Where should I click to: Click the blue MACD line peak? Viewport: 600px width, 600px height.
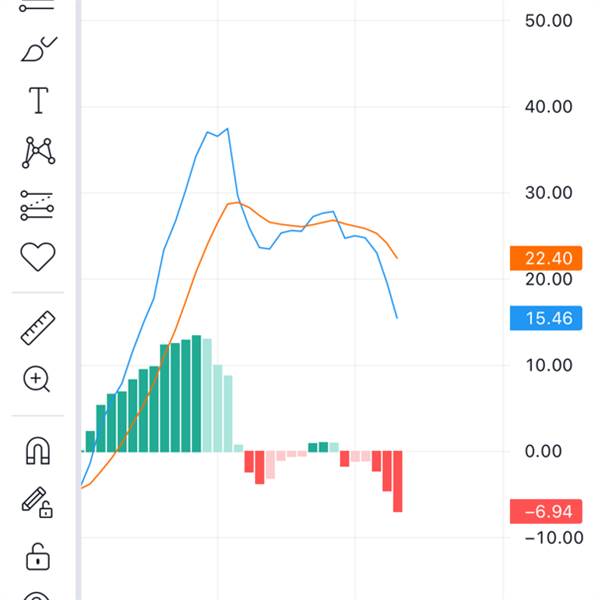[x=227, y=129]
